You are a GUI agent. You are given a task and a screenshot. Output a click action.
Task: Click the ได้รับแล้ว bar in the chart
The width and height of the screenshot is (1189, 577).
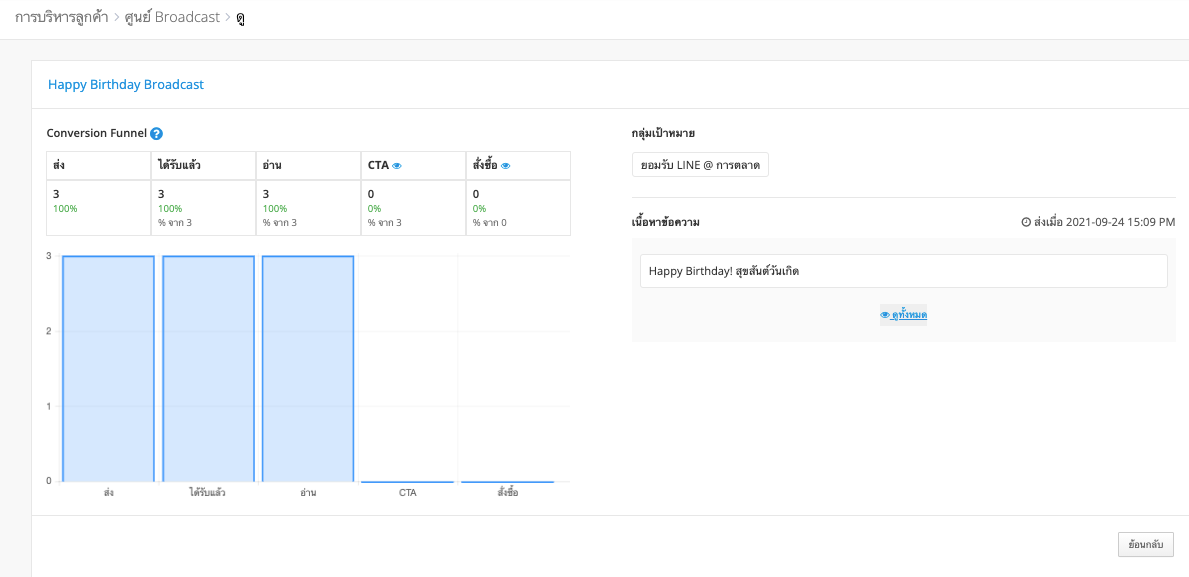tap(208, 368)
